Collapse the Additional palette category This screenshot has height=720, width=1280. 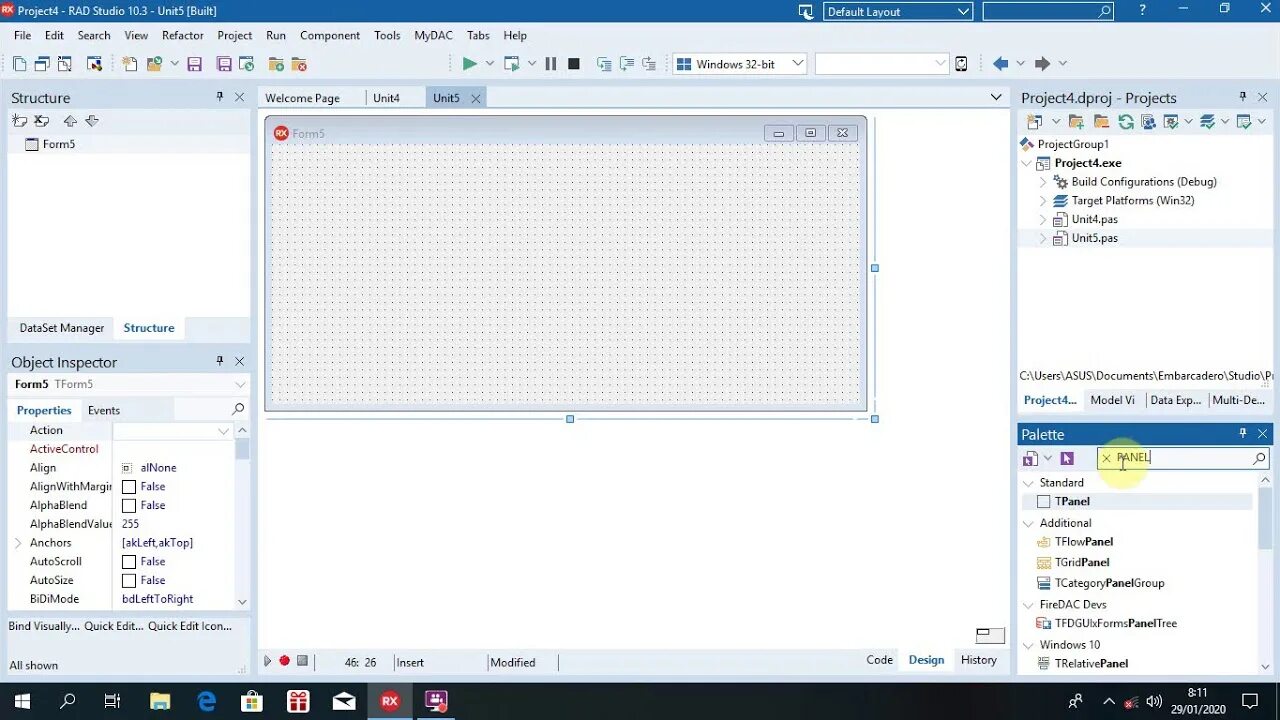click(1028, 523)
